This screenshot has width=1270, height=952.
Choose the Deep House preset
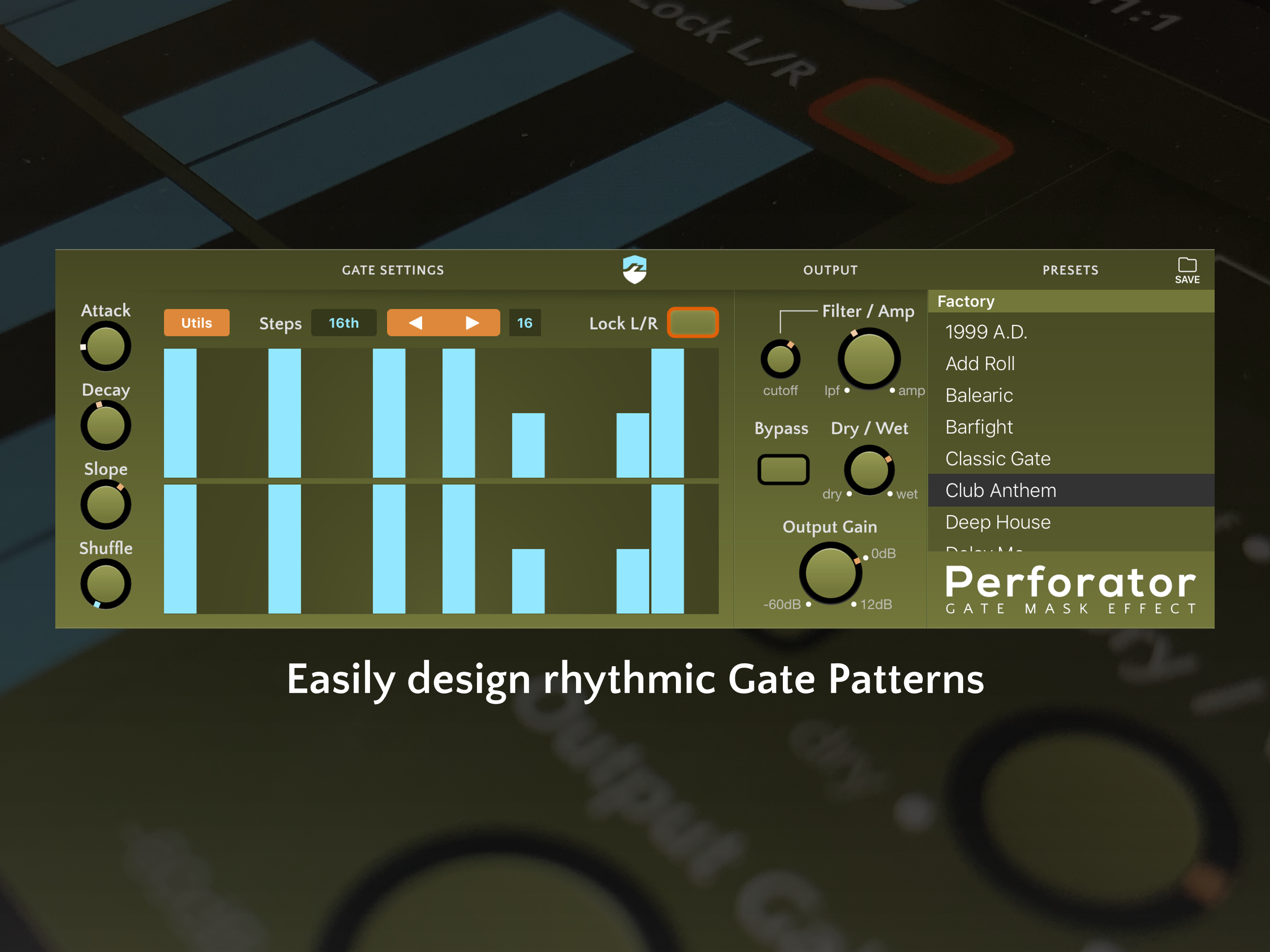coord(998,522)
